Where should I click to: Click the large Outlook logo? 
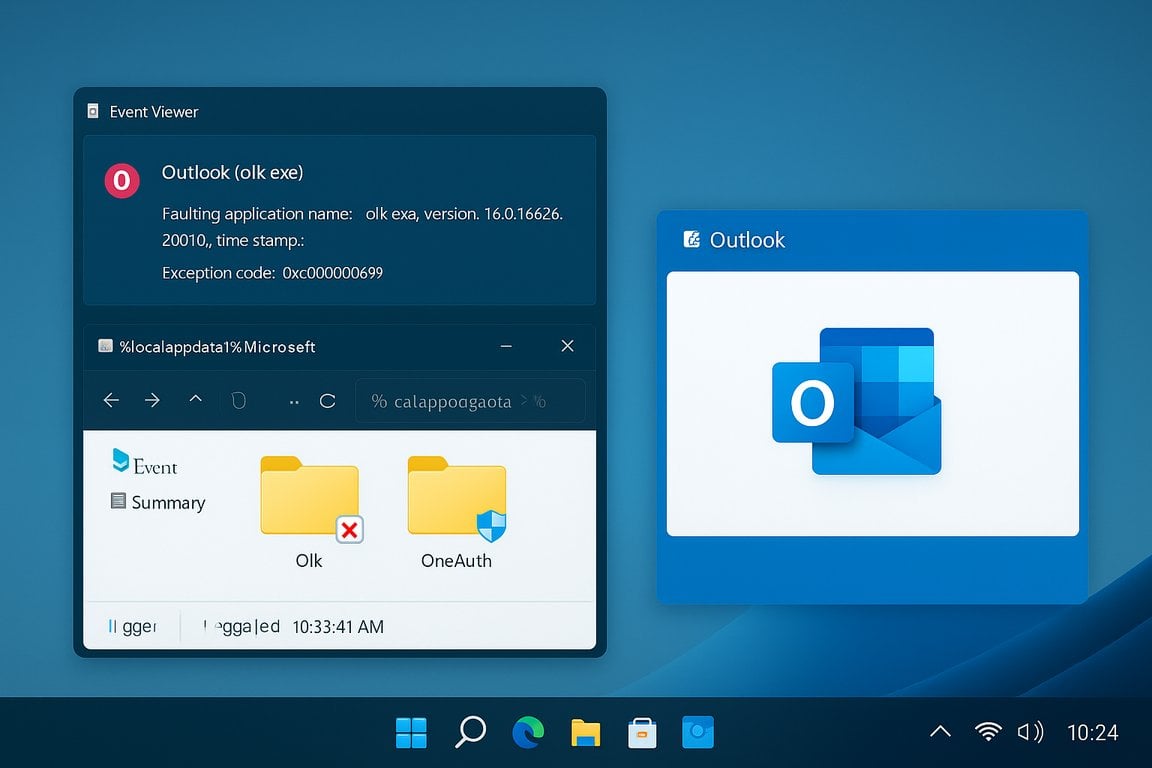tap(857, 401)
